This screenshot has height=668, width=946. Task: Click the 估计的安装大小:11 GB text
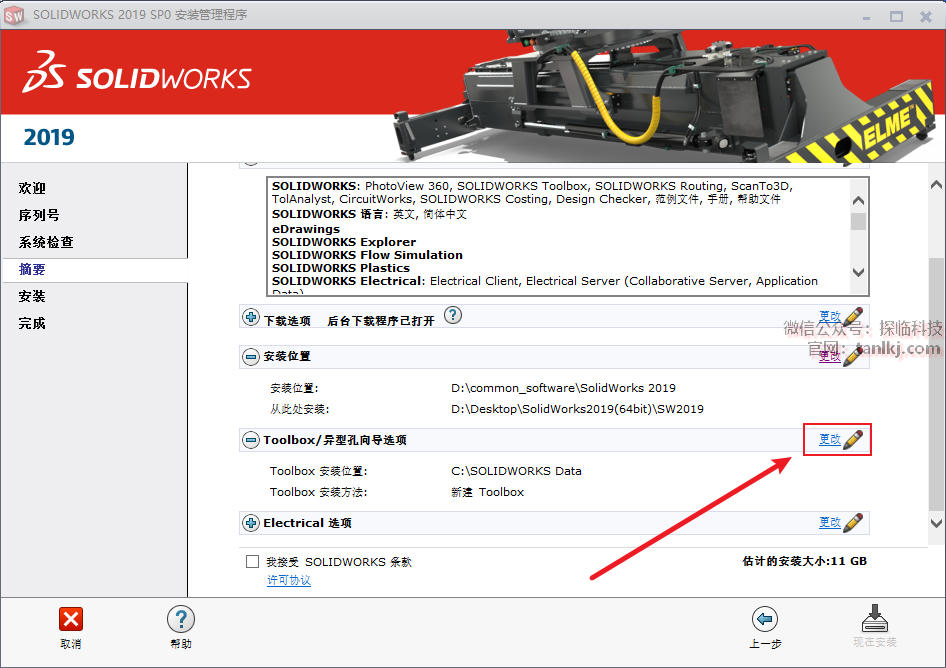pos(804,561)
